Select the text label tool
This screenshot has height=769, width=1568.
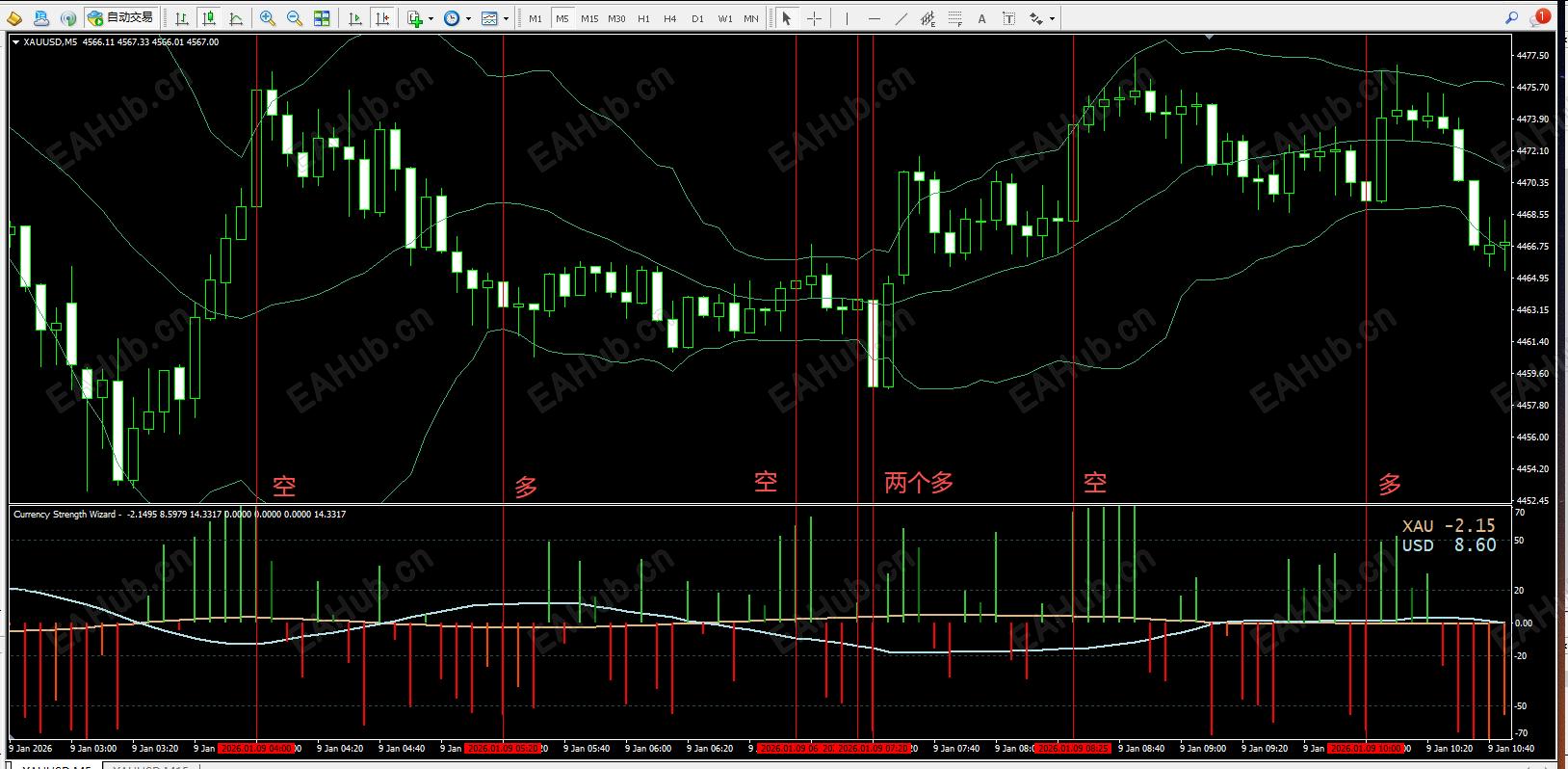1008,18
